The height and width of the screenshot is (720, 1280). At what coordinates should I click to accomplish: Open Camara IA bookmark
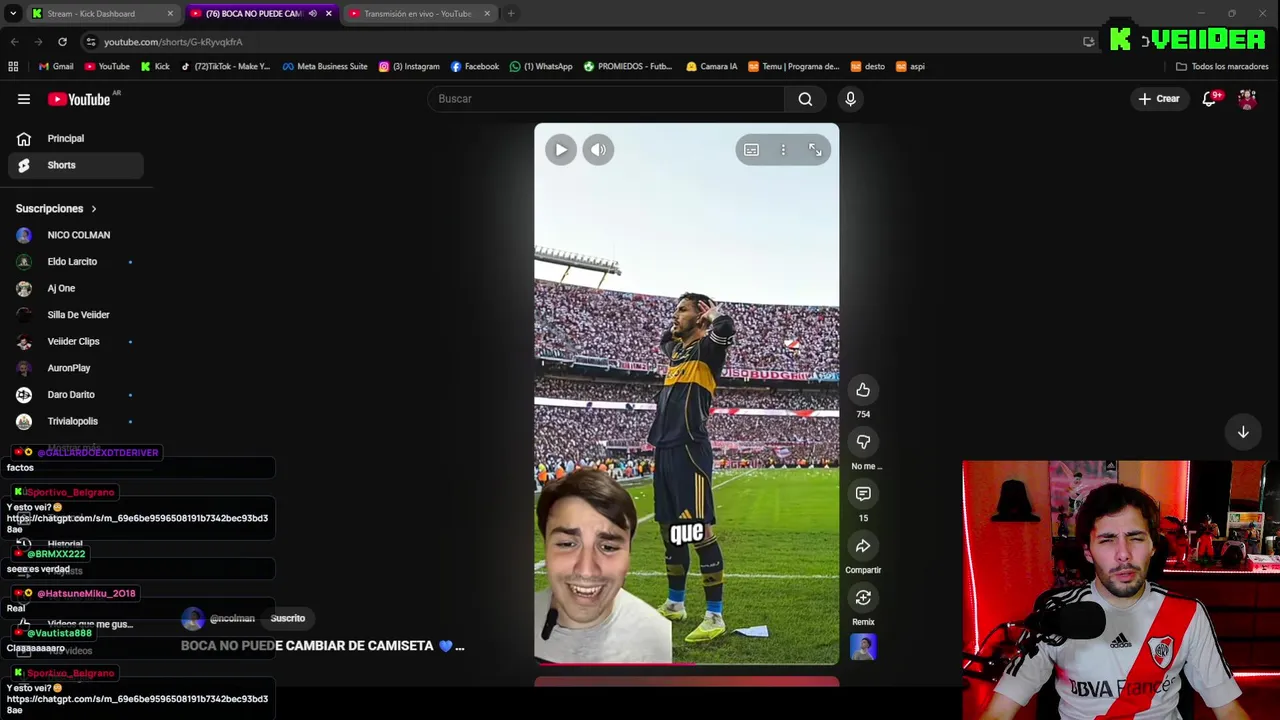(x=711, y=67)
